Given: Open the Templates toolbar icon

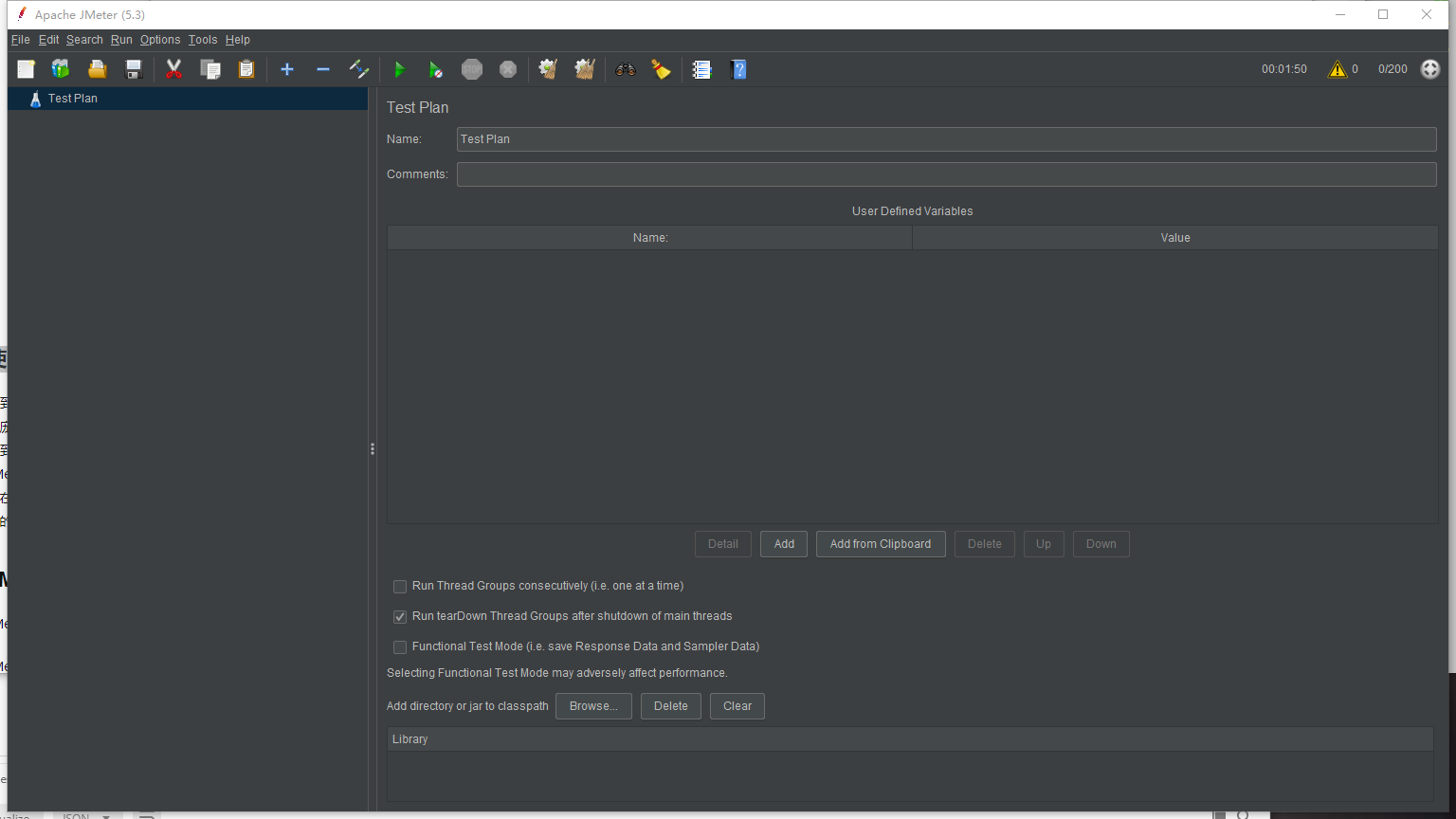Looking at the screenshot, I should (61, 69).
